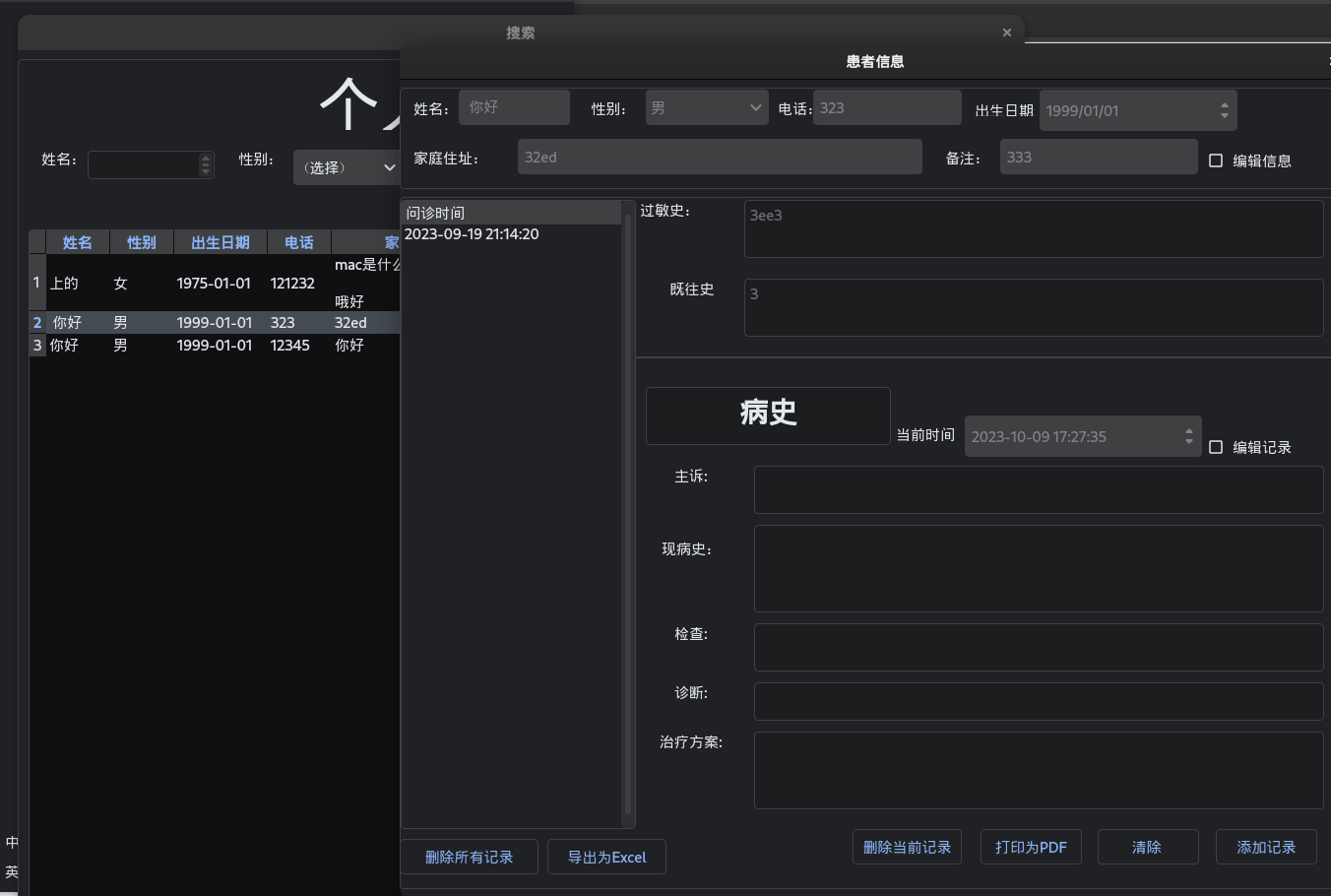Click the 患者信息 window title bar
The width and height of the screenshot is (1331, 896).
click(x=866, y=61)
